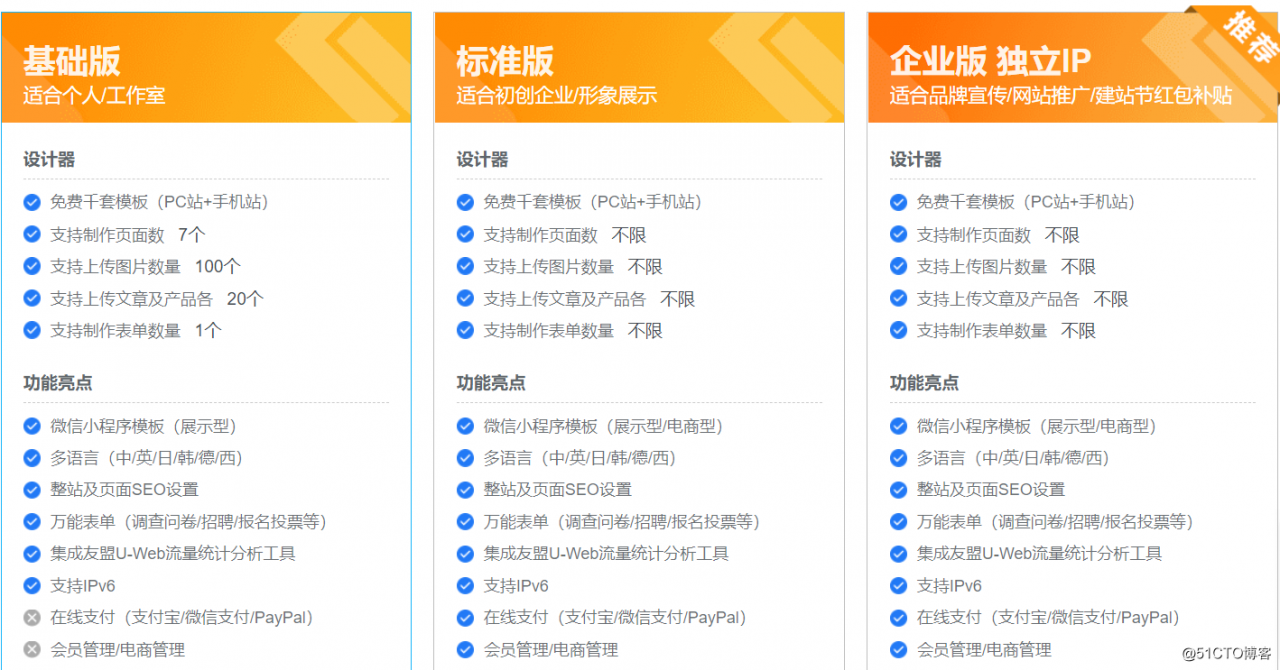Toggle the check beside 在线支付 in 标准版
This screenshot has height=670, width=1280.
(465, 617)
